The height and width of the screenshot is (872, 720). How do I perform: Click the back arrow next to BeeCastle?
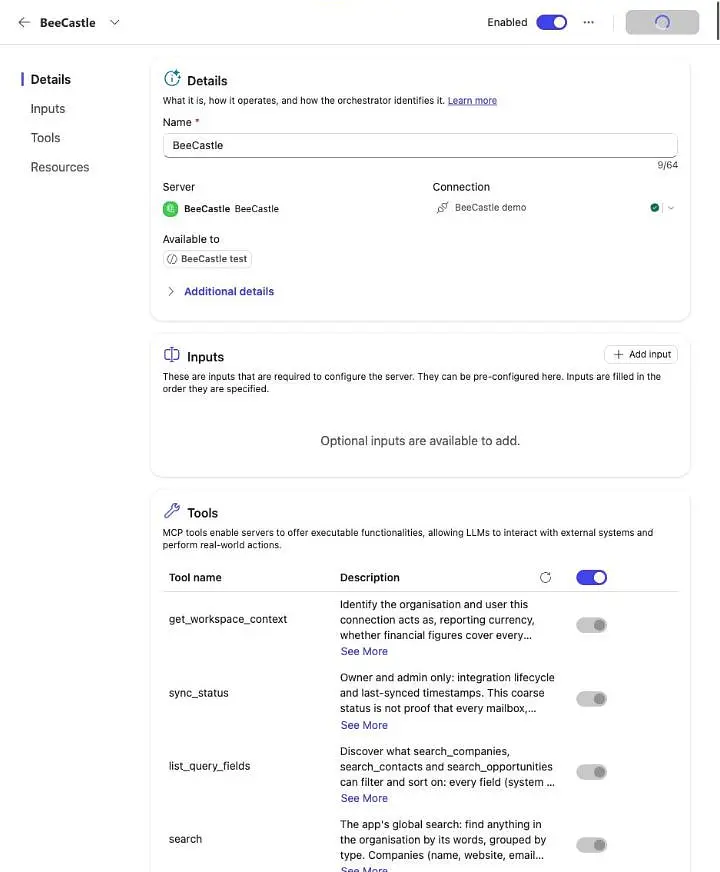click(24, 22)
